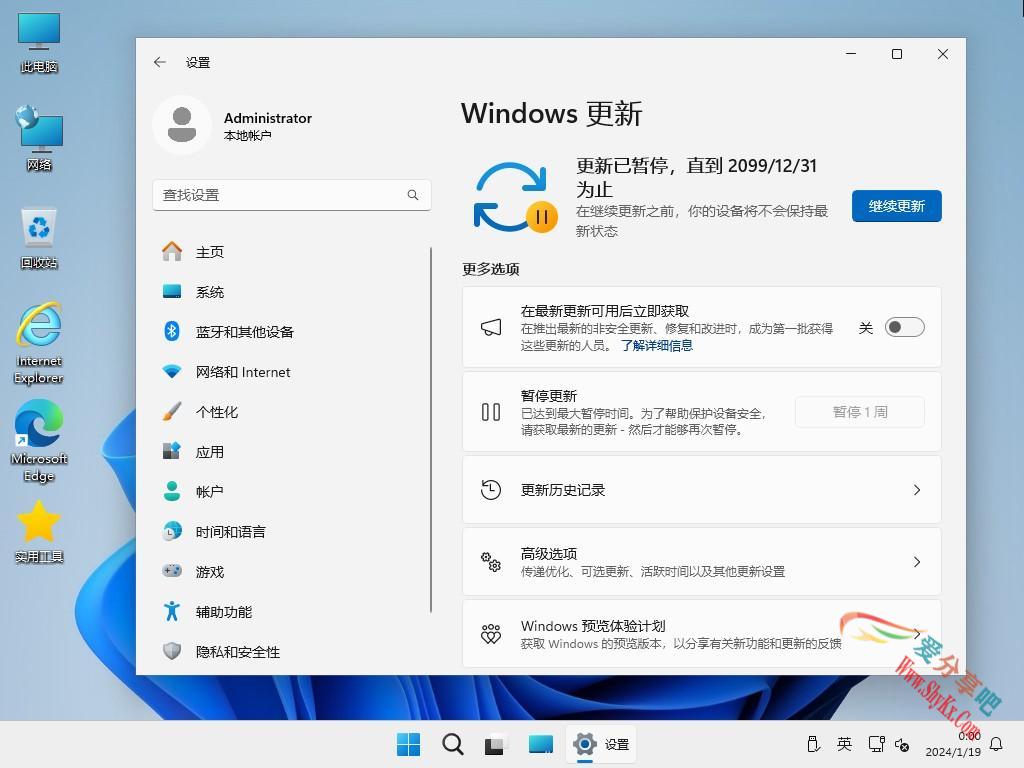The image size is (1024, 768).
Task: Select the 回收站 recycle bin desktop icon
Action: pyautogui.click(x=39, y=238)
